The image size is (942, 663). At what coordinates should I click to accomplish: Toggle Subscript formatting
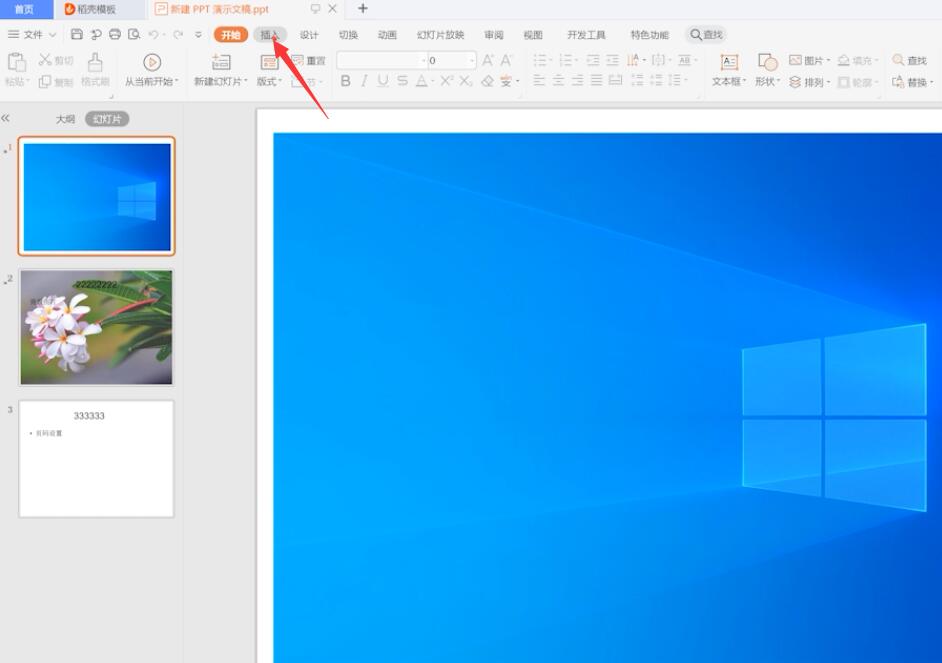[466, 80]
